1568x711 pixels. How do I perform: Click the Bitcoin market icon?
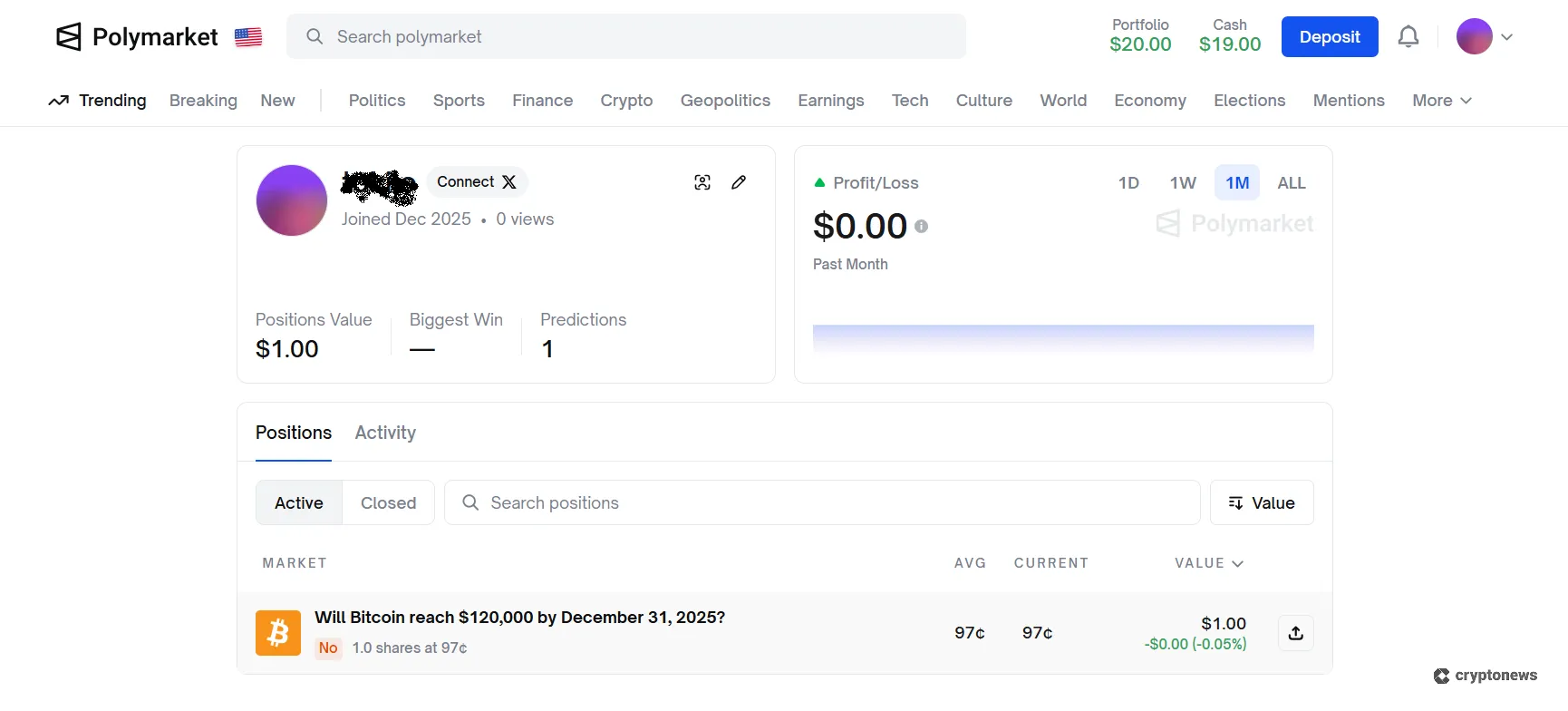[x=278, y=633]
